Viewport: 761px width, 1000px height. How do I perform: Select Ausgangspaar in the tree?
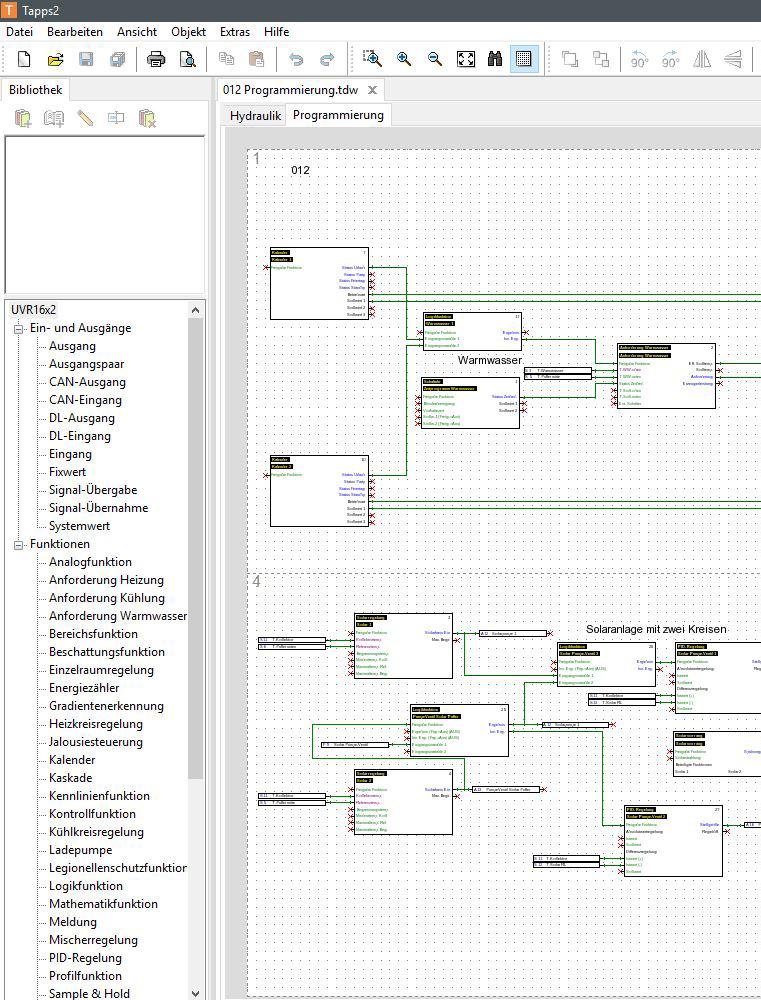click(x=87, y=364)
